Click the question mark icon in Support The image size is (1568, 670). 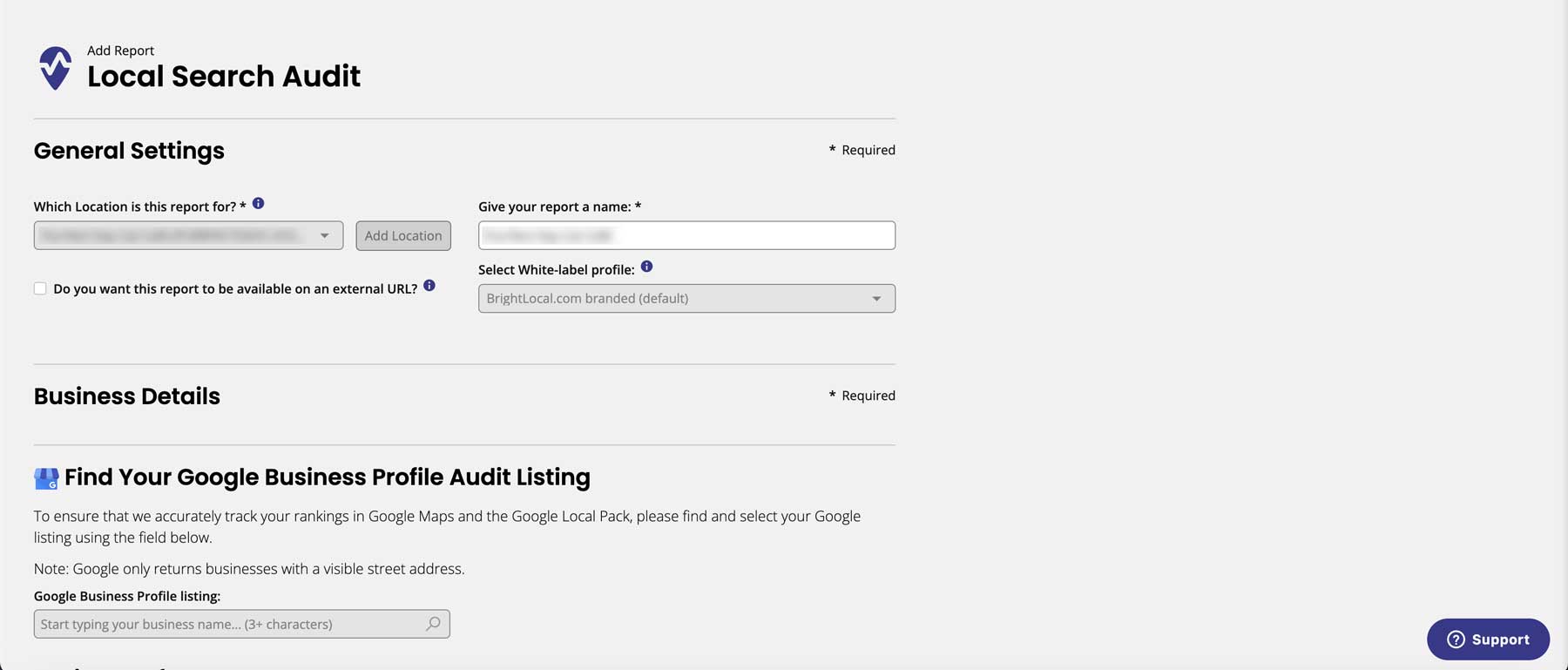pyautogui.click(x=1456, y=640)
